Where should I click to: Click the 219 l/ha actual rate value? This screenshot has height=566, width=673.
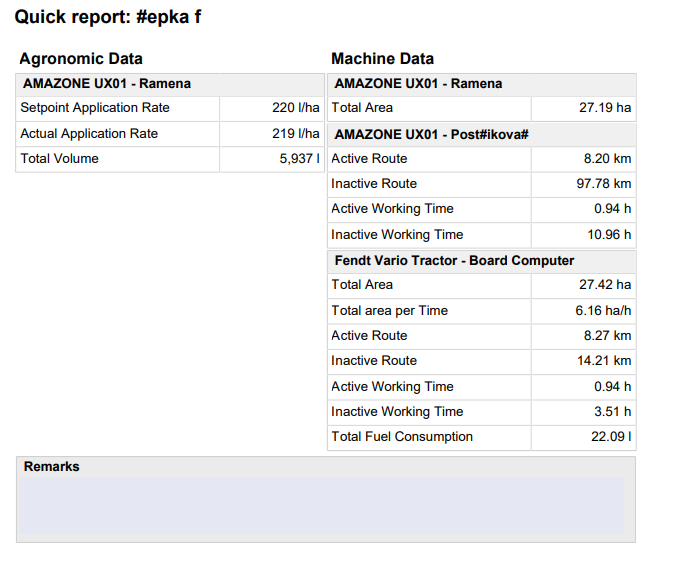(295, 133)
